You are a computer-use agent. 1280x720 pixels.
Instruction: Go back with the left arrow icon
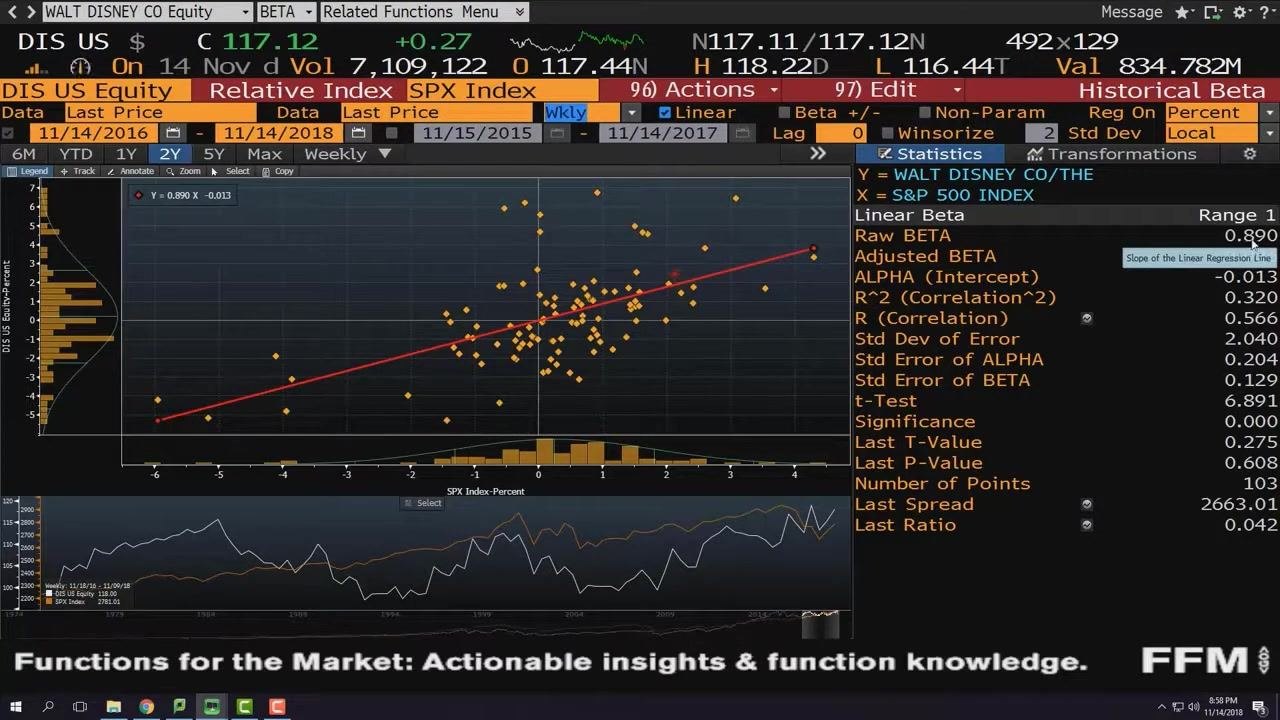pos(11,12)
